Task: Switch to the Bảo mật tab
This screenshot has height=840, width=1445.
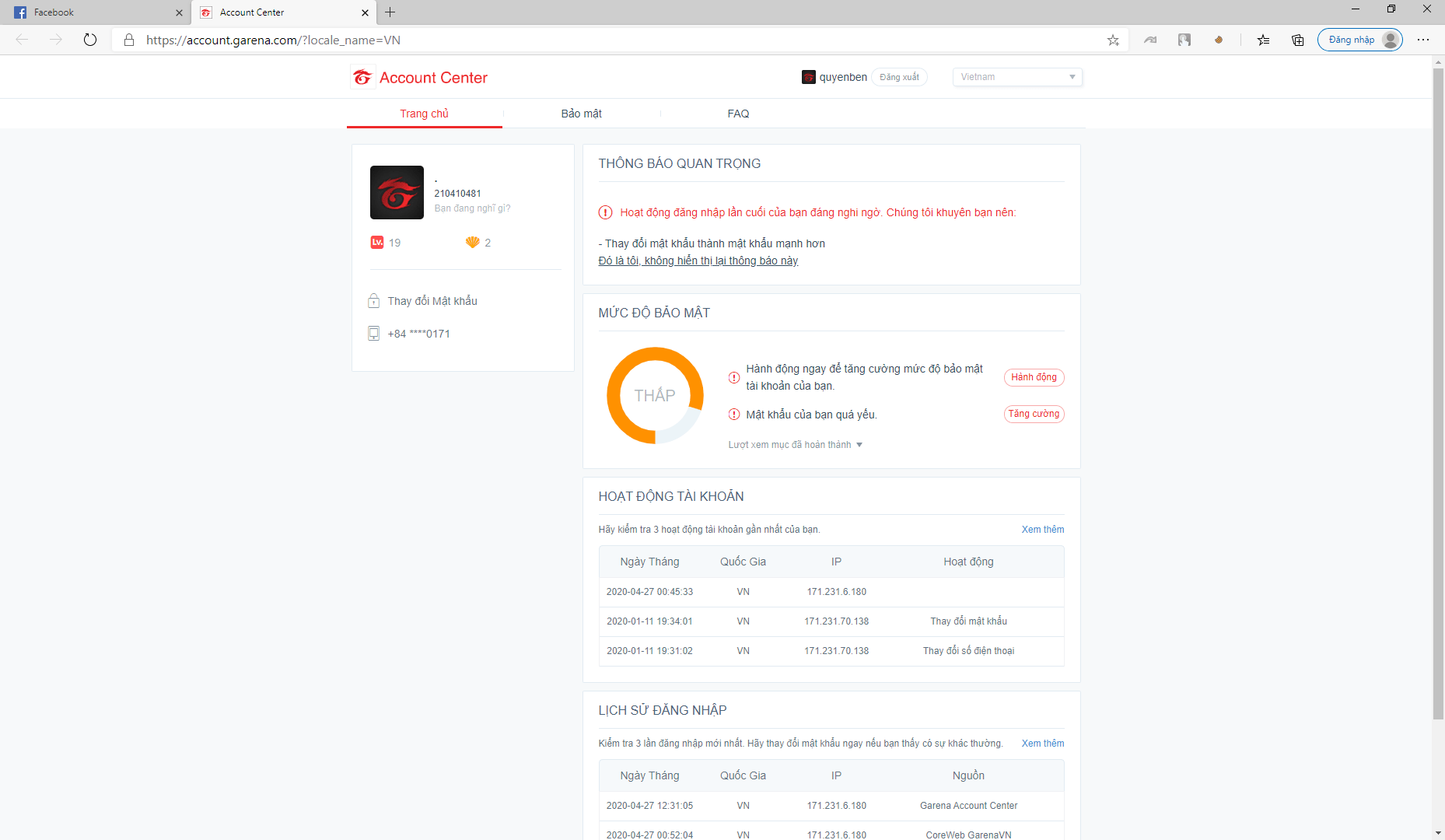Action: [x=582, y=114]
